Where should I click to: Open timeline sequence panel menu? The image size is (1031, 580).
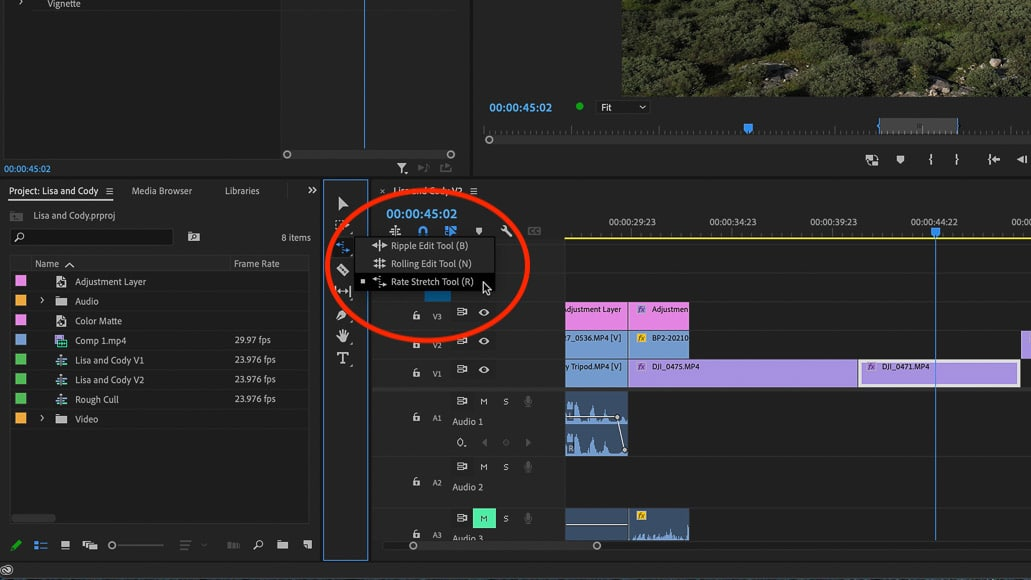click(473, 191)
